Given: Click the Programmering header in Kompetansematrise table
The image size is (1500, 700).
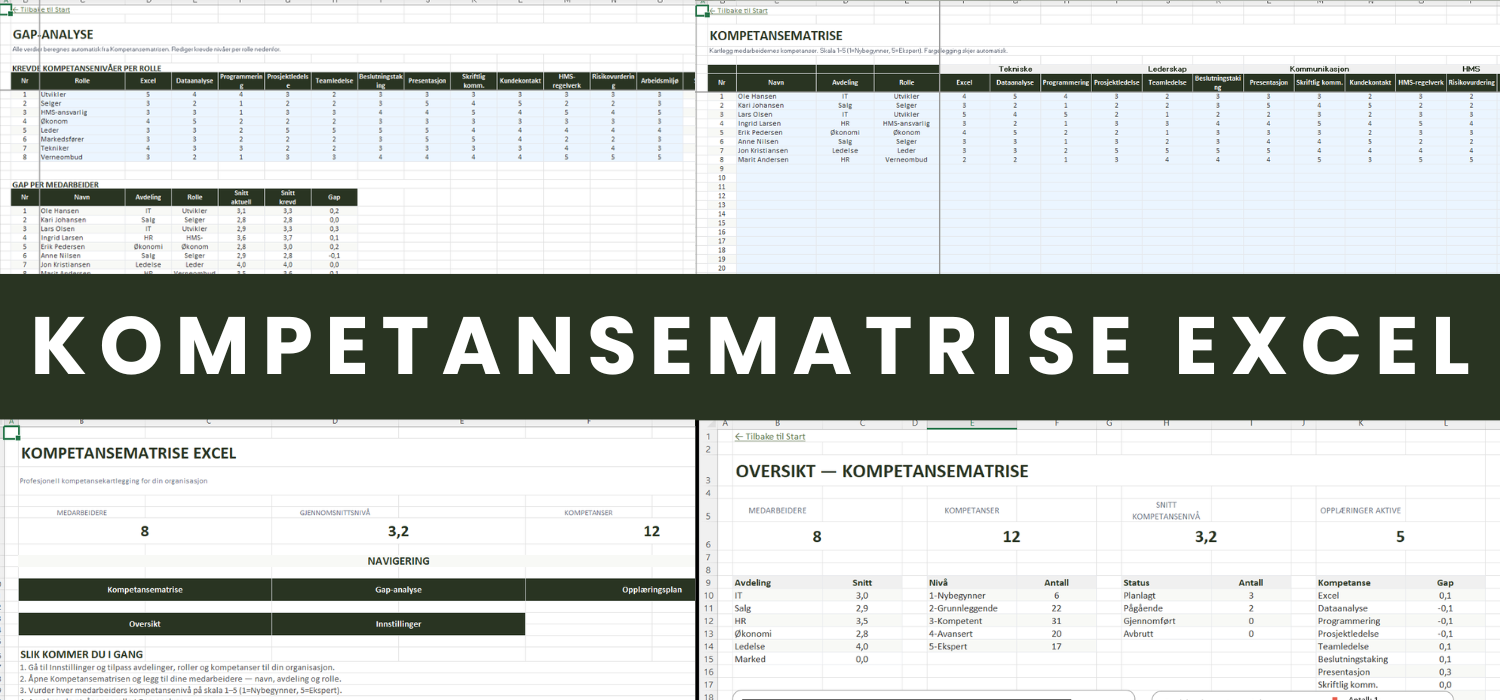Looking at the screenshot, I should pos(1065,83).
